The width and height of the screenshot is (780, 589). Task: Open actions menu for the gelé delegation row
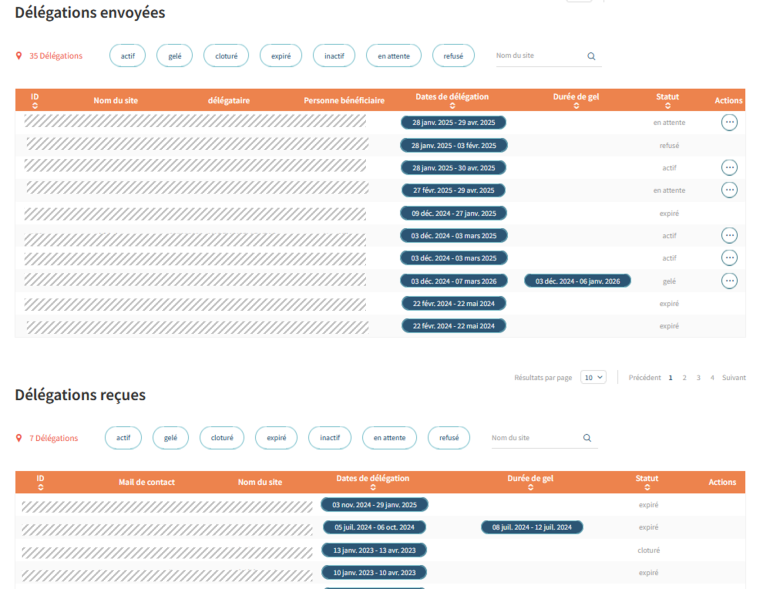[729, 281]
